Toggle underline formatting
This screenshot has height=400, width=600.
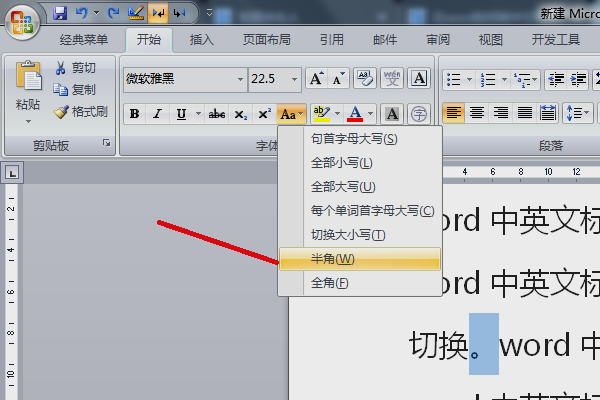[x=181, y=114]
